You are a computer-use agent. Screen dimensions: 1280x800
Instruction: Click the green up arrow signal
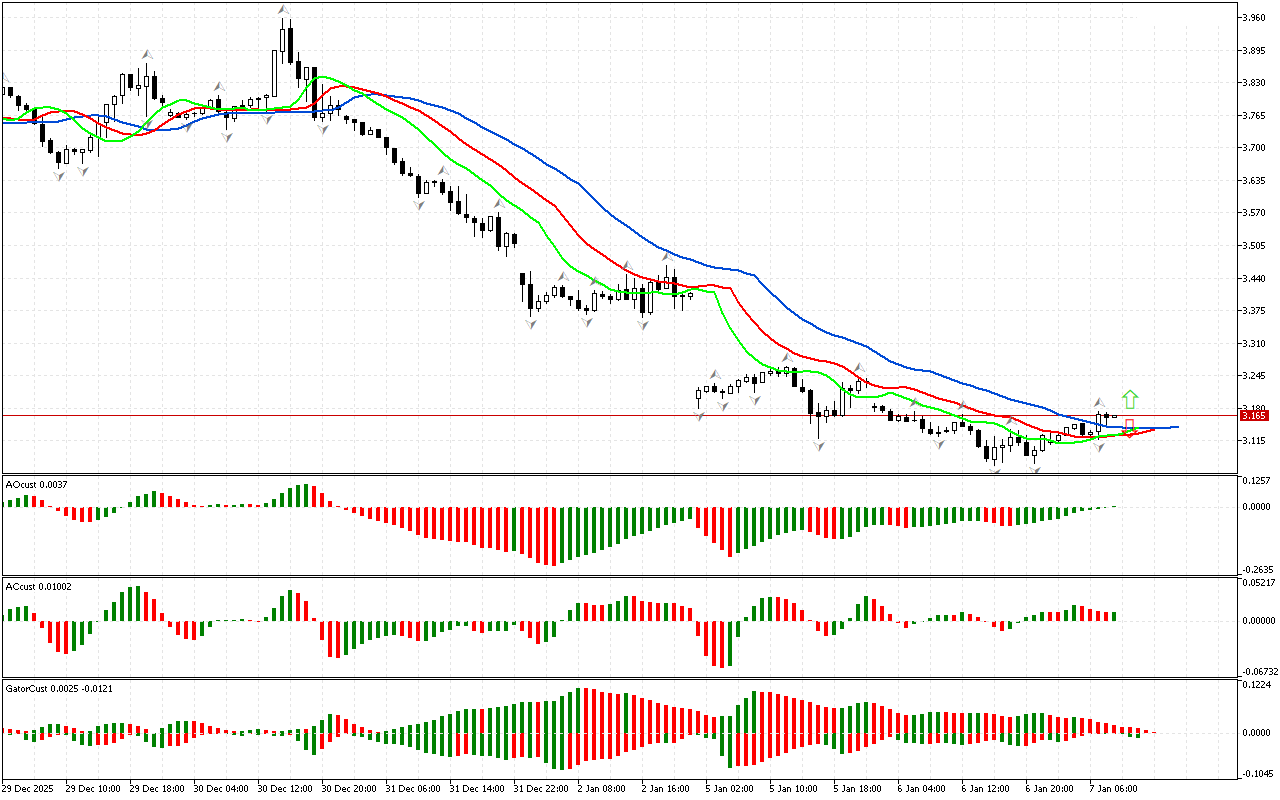[1130, 400]
